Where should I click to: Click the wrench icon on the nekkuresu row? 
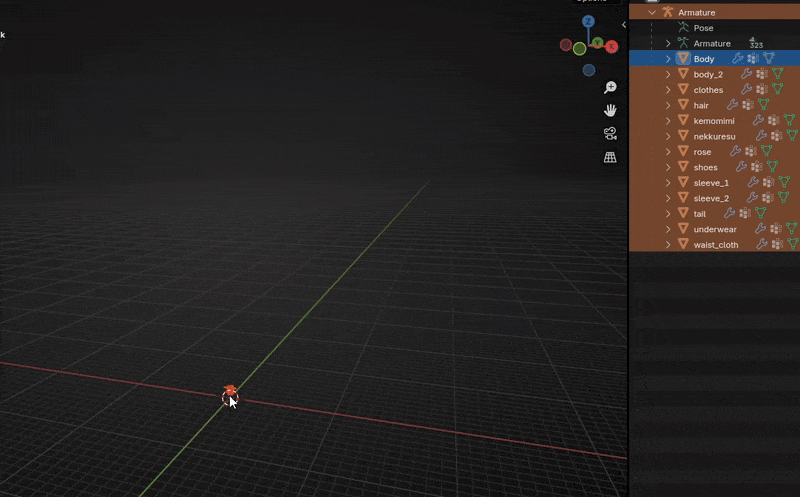click(761, 136)
